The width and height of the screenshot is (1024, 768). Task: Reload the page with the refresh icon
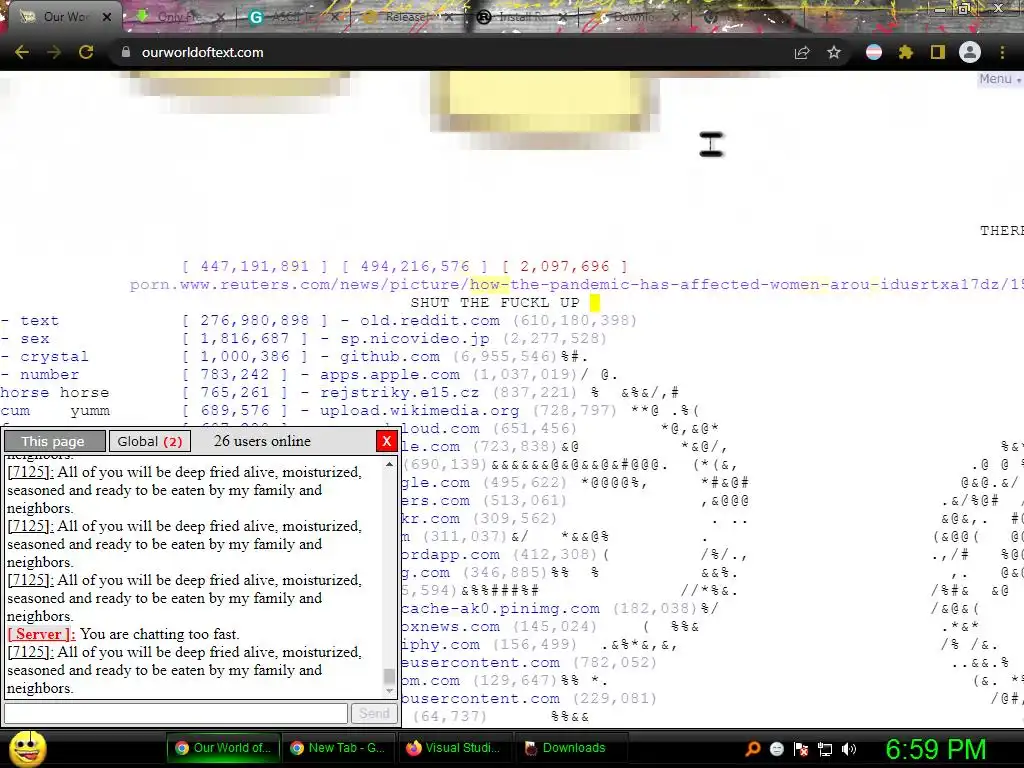tap(86, 52)
